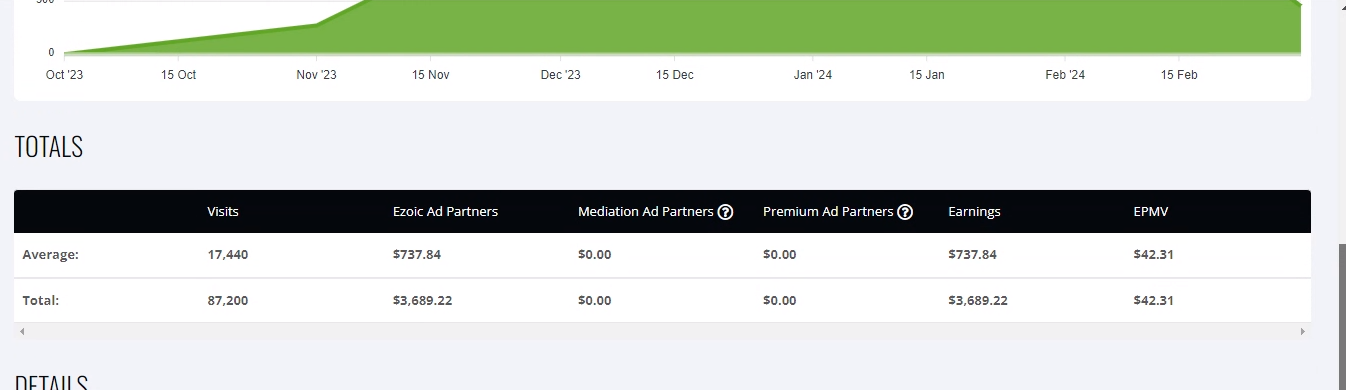The image size is (1346, 390).
Task: Click the Mediation Ad Partners help icon
Action: click(726, 212)
